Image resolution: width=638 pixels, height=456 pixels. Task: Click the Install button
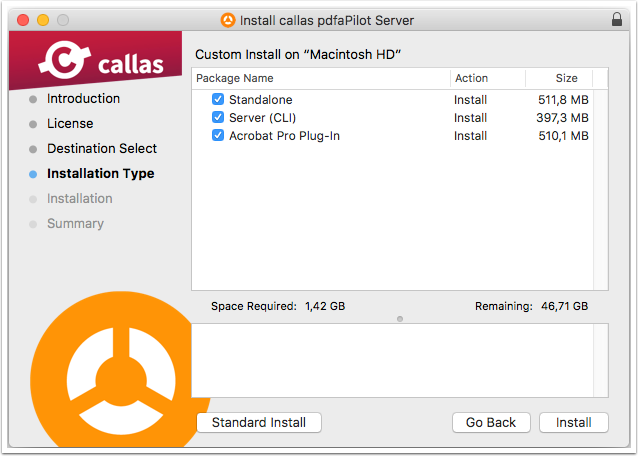(x=573, y=422)
